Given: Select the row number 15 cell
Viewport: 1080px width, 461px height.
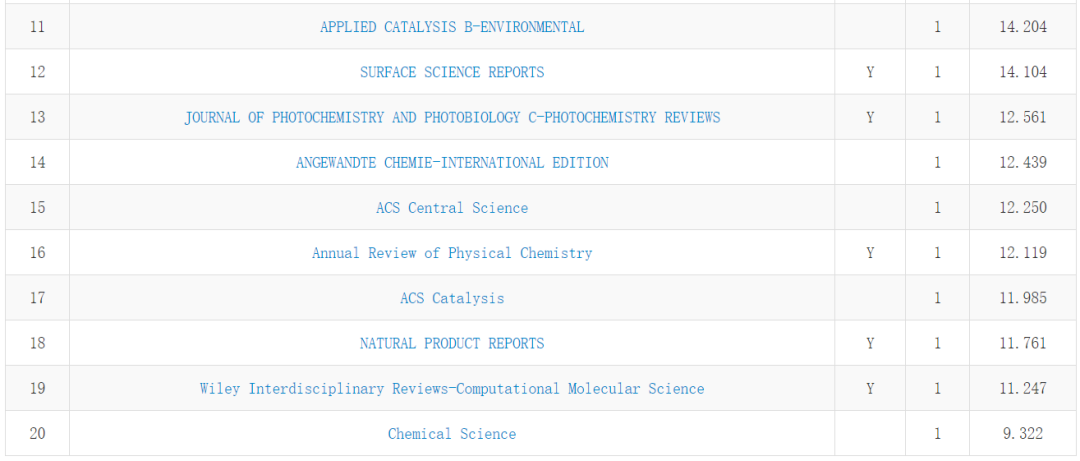Looking at the screenshot, I should tap(37, 208).
